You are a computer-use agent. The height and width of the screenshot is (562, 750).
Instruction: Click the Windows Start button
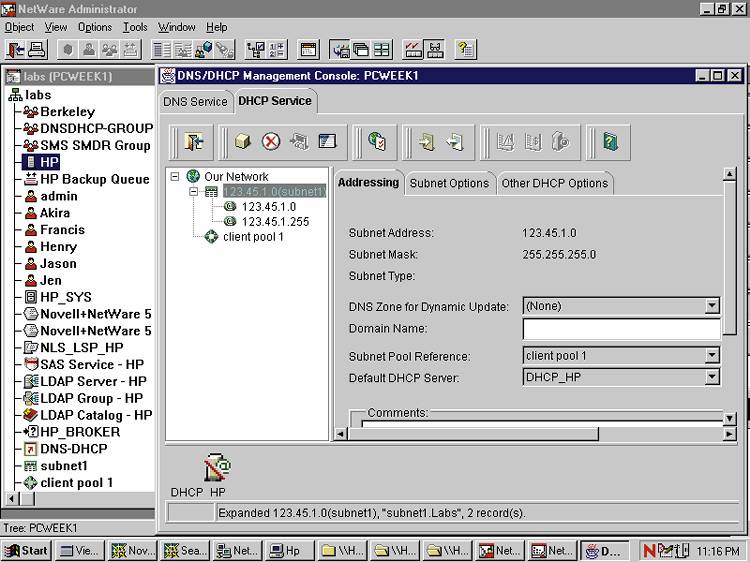click(27, 551)
